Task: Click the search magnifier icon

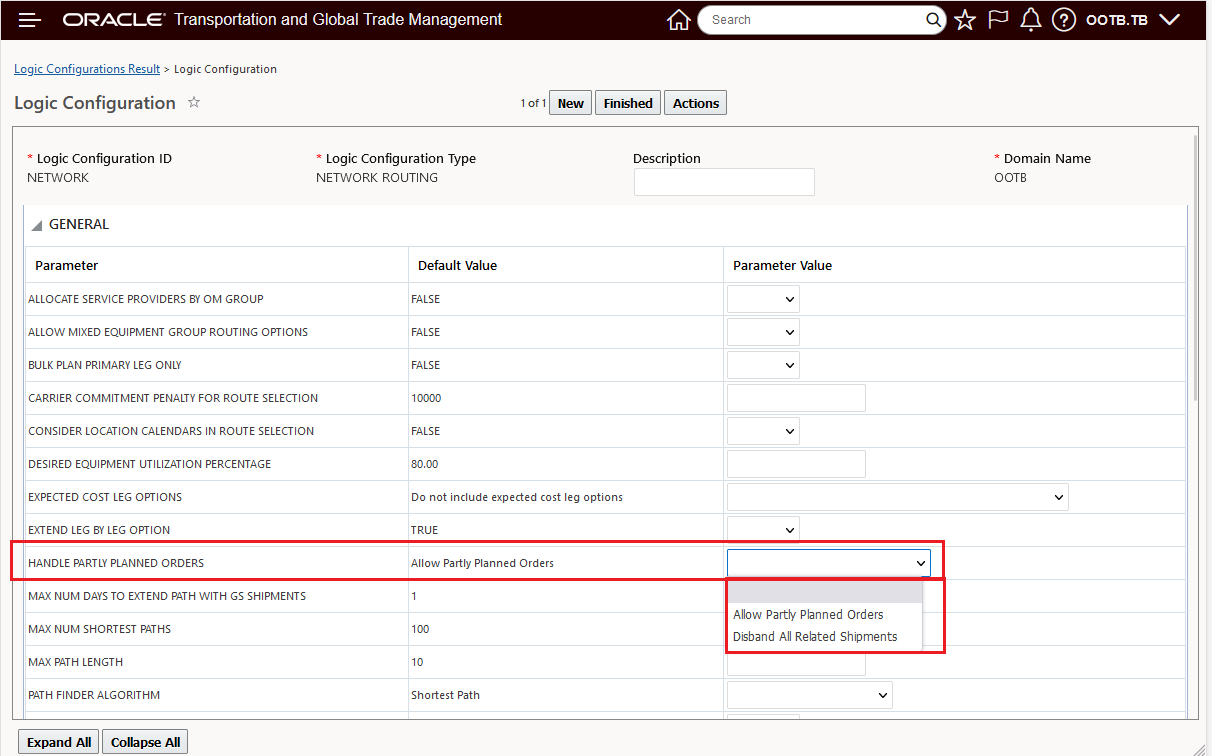Action: [933, 20]
